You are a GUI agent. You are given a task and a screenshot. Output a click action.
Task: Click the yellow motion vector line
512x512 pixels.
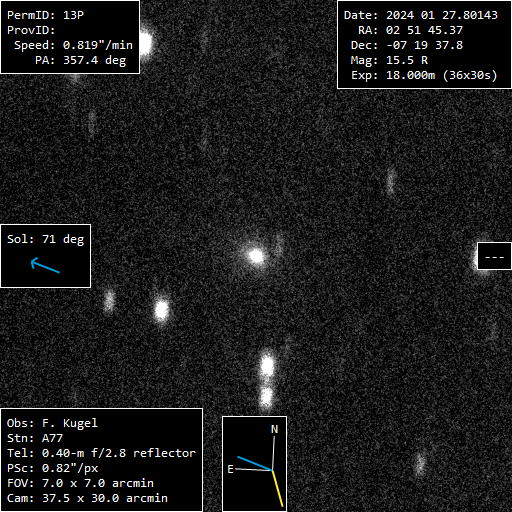(278, 488)
